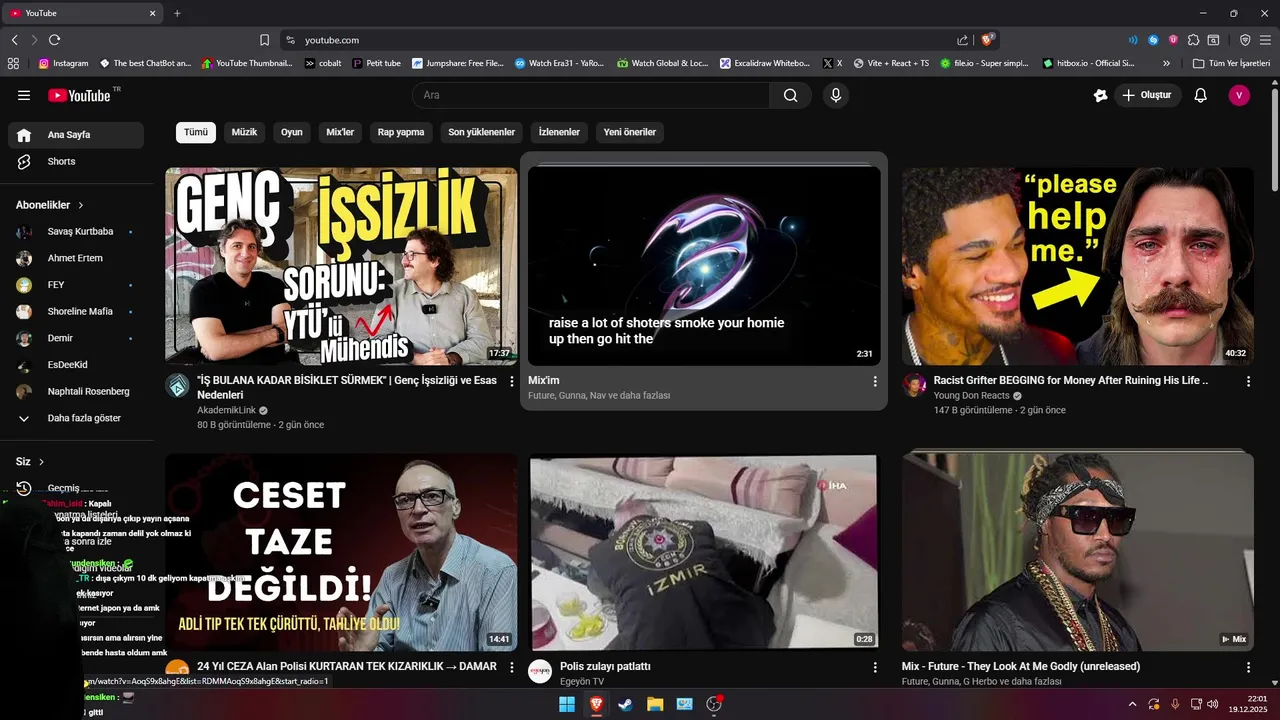The width and height of the screenshot is (1280, 720).
Task: Click the taskbar volume icon
Action: point(1213,704)
